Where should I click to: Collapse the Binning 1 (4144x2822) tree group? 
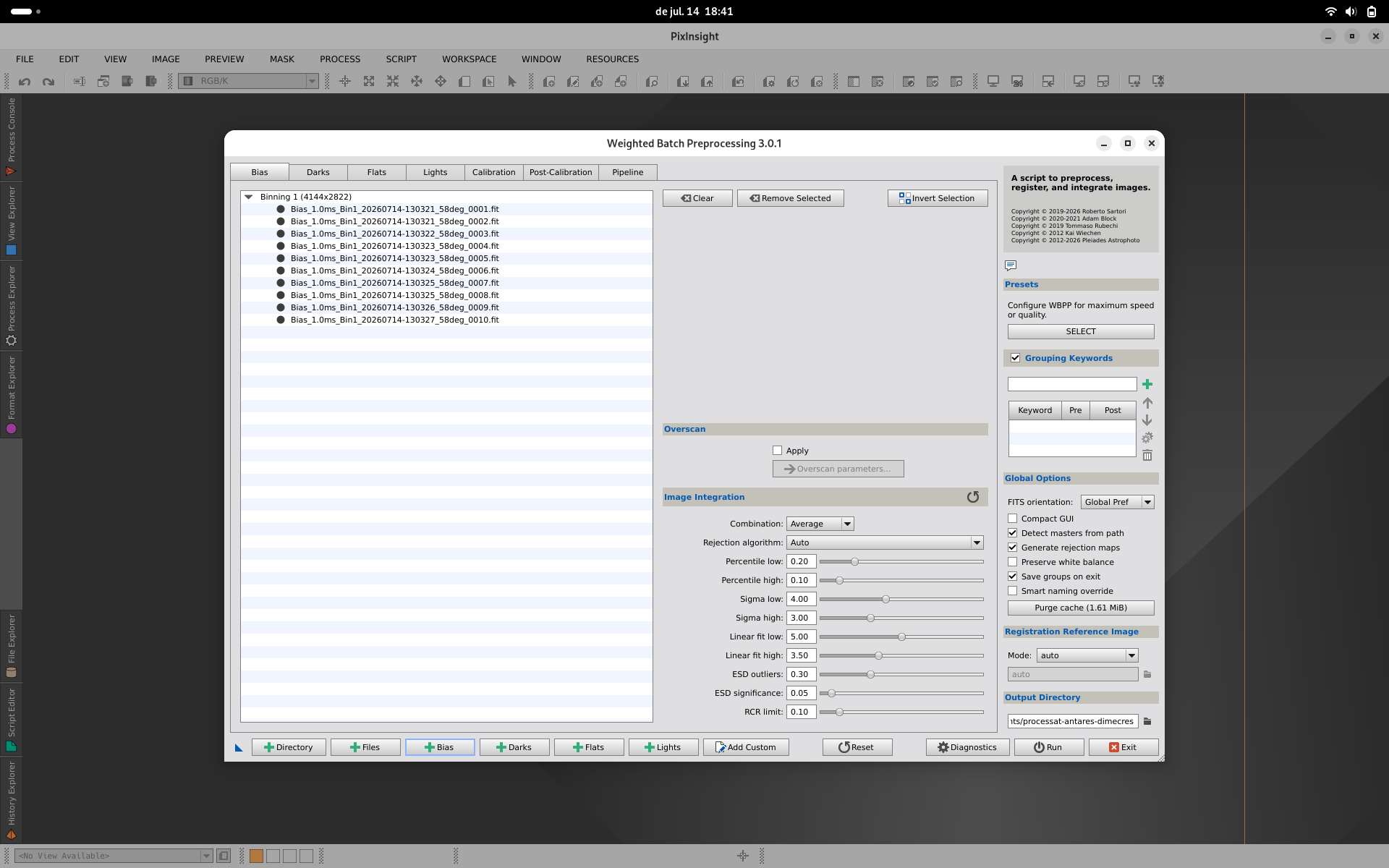pyautogui.click(x=248, y=197)
